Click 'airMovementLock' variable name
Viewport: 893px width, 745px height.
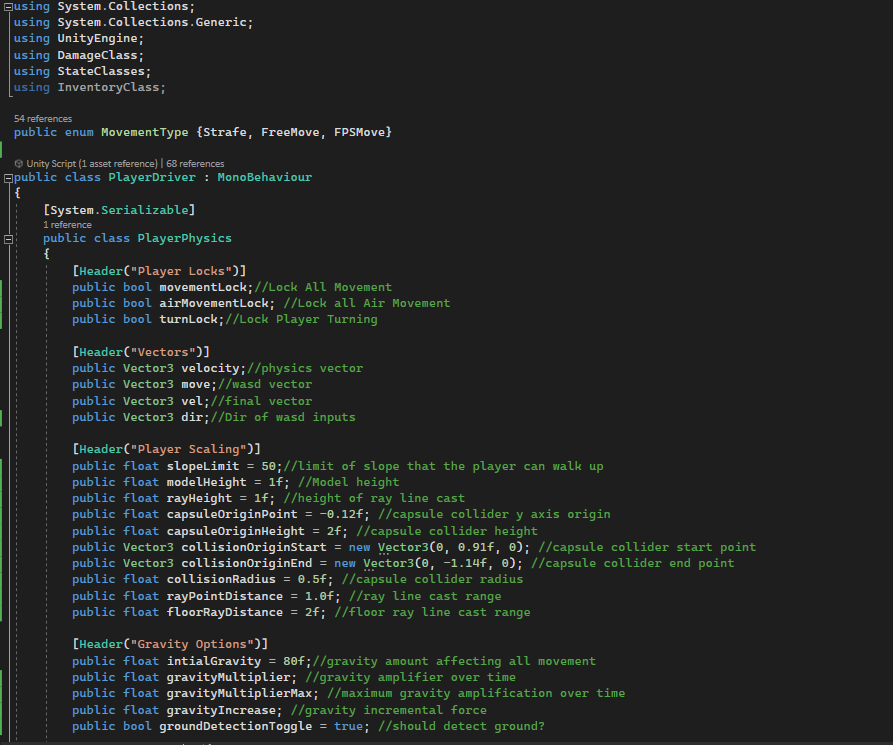(x=214, y=303)
